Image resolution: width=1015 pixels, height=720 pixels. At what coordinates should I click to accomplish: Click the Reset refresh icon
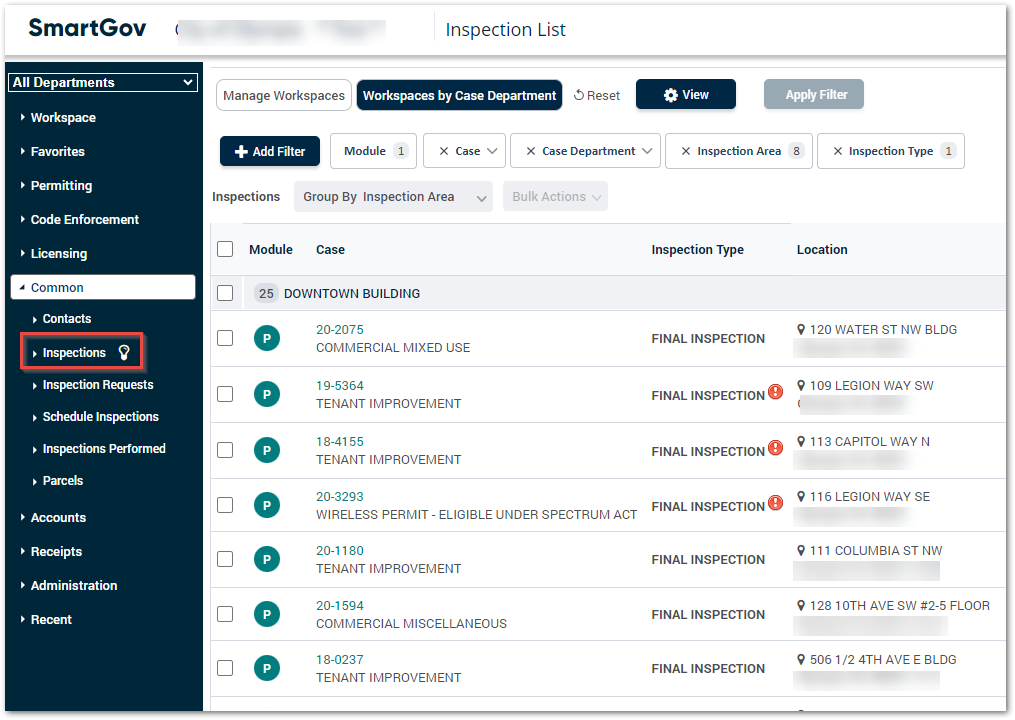tap(578, 94)
